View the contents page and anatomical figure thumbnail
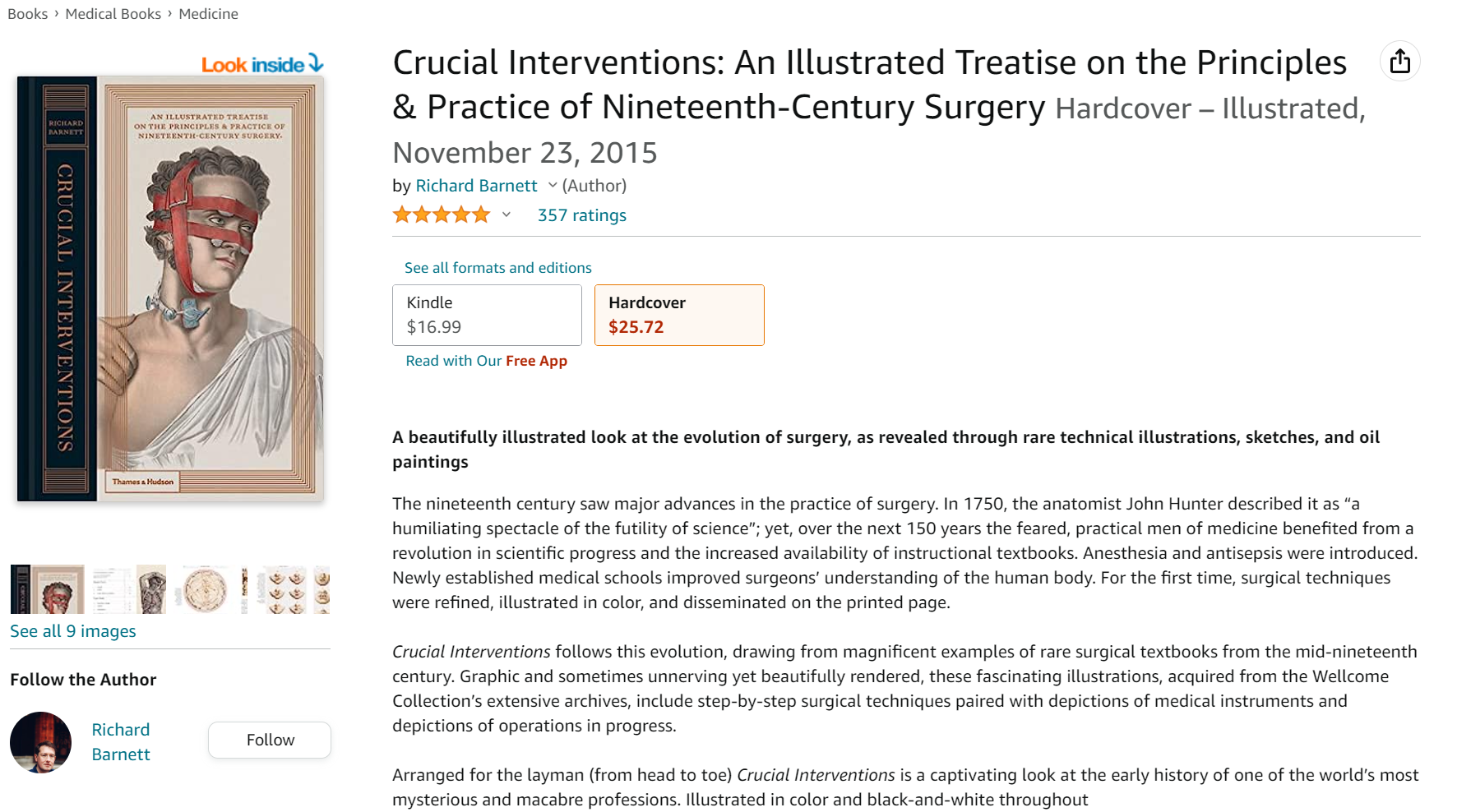 point(130,589)
